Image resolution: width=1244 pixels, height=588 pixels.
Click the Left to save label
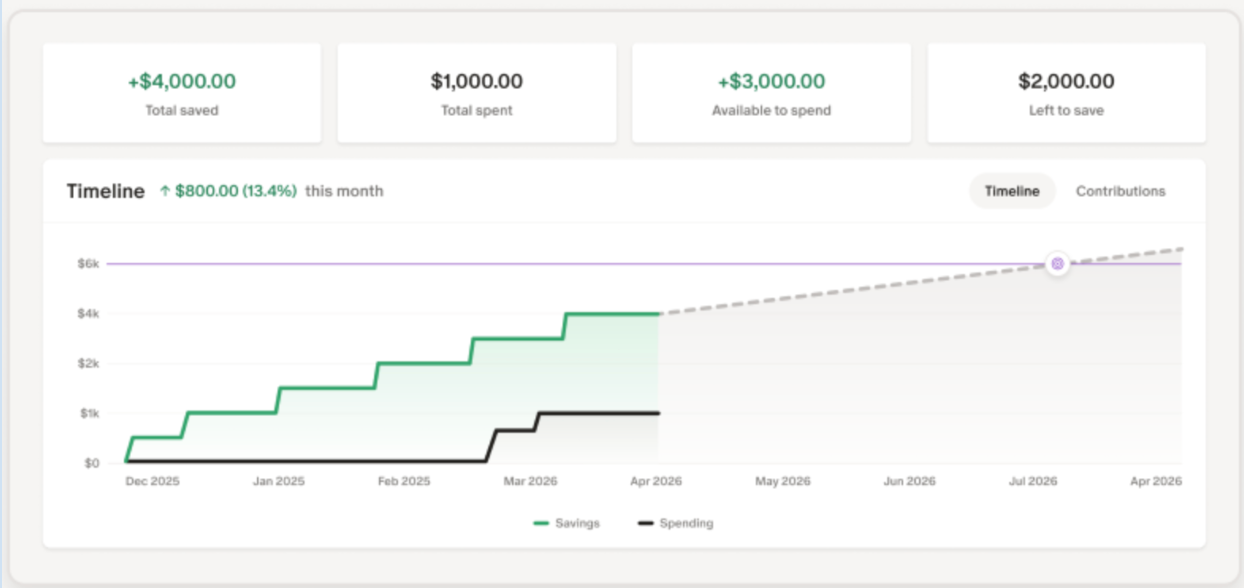click(x=1066, y=110)
